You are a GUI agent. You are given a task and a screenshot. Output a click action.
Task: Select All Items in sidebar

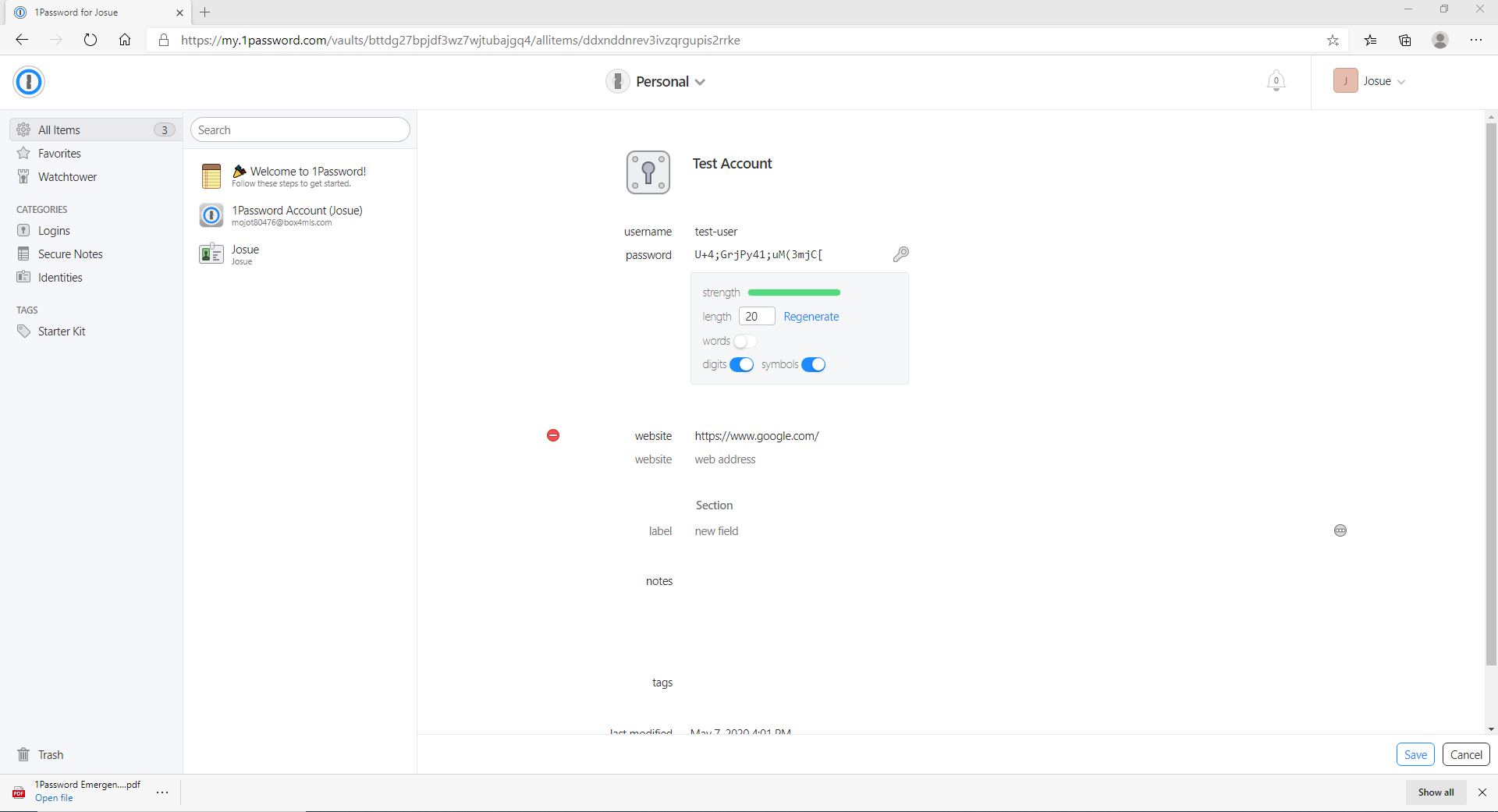[96, 129]
